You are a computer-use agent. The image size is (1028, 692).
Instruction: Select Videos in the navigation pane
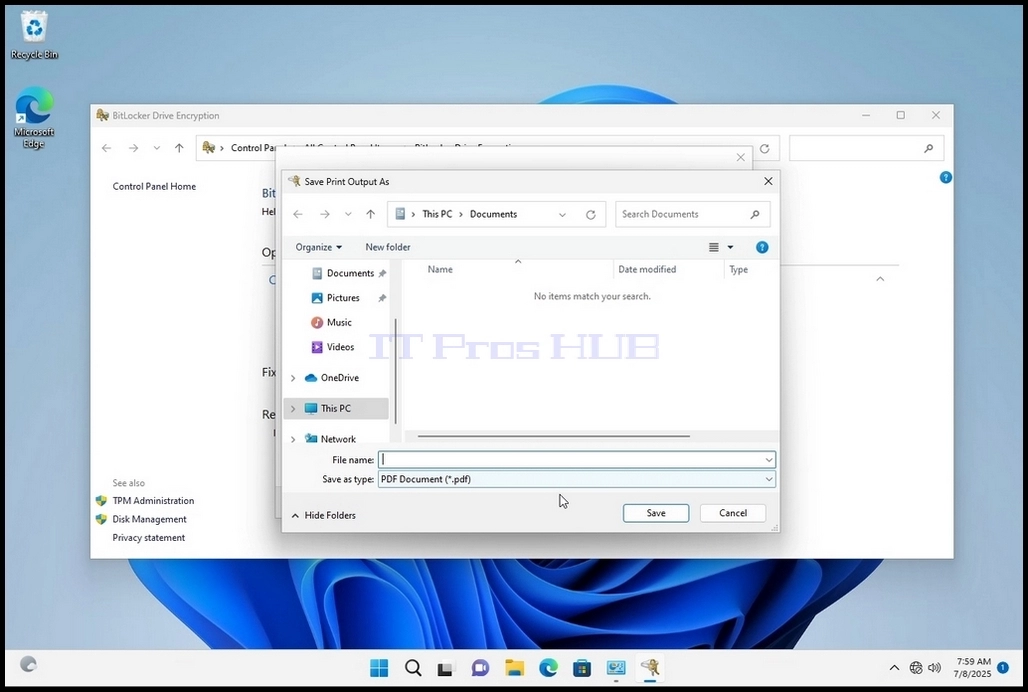[x=340, y=347]
